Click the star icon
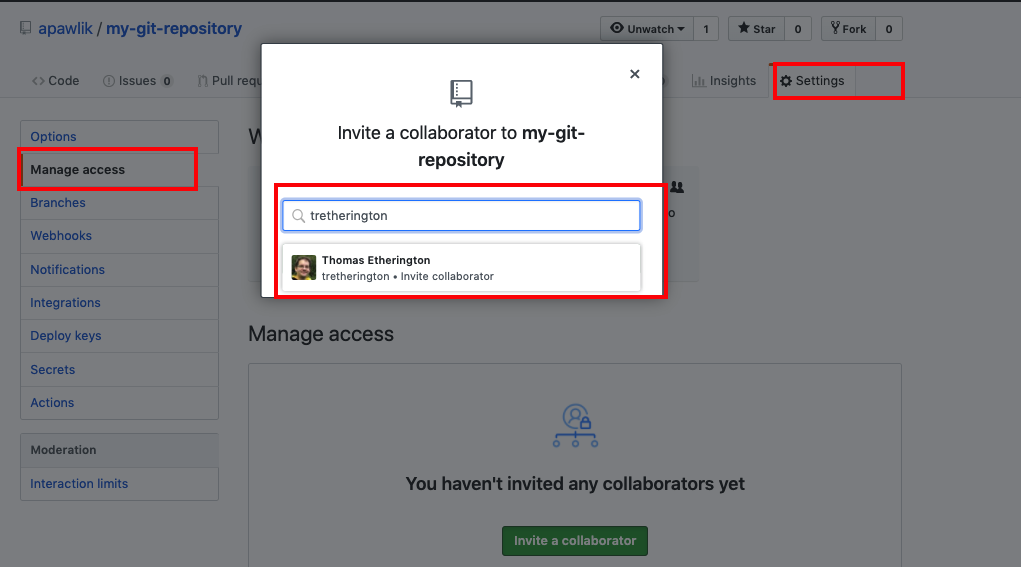 pyautogui.click(x=744, y=28)
